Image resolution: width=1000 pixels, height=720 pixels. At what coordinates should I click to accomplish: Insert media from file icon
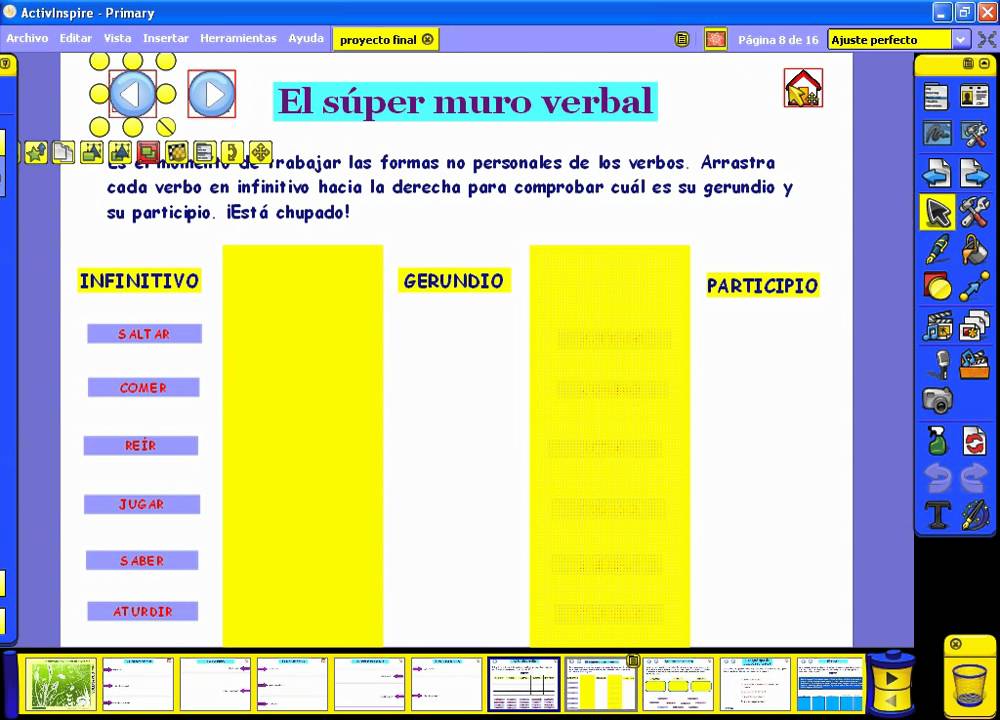pyautogui.click(x=936, y=326)
